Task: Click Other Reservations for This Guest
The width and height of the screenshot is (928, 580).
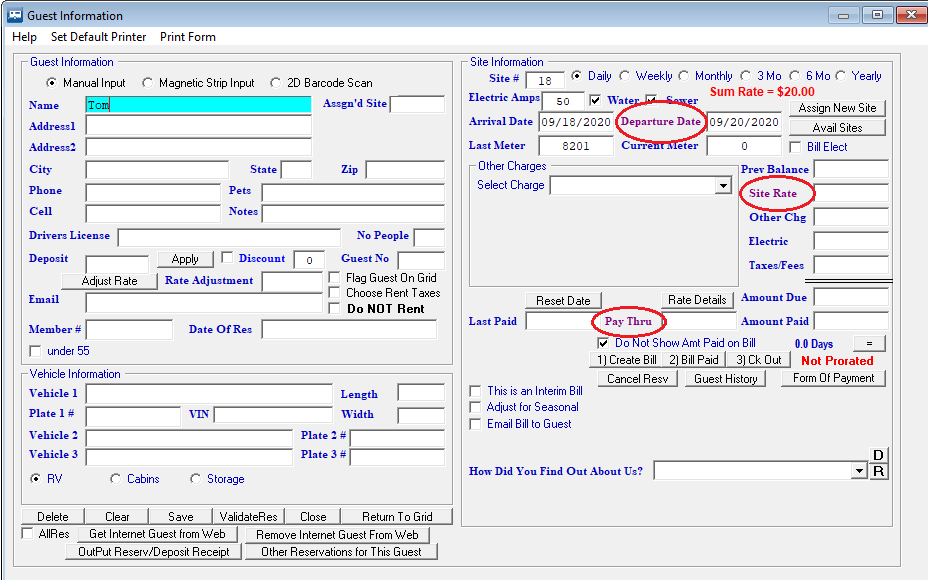Action: [x=341, y=552]
